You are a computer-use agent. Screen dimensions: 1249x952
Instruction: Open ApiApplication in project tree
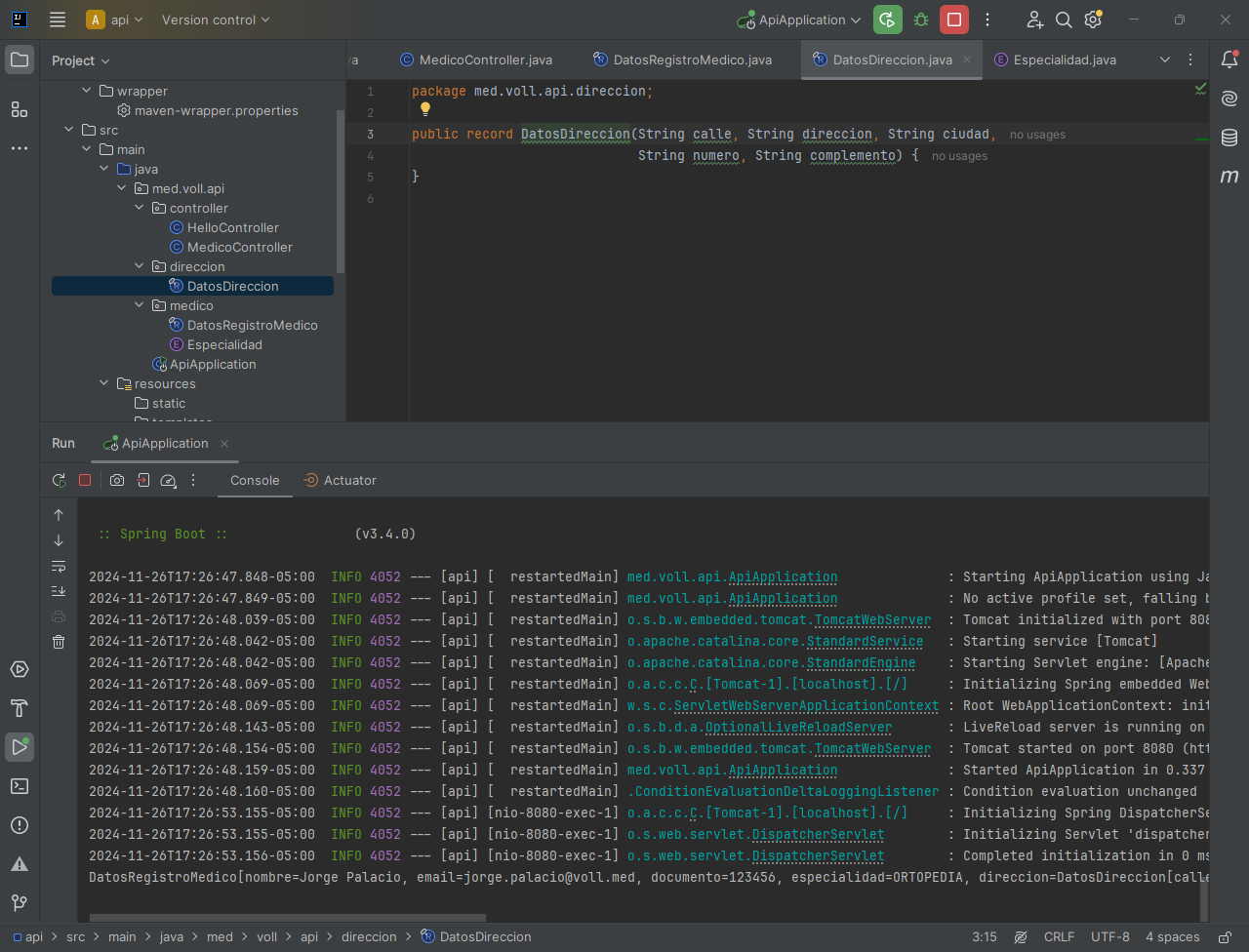point(203,364)
